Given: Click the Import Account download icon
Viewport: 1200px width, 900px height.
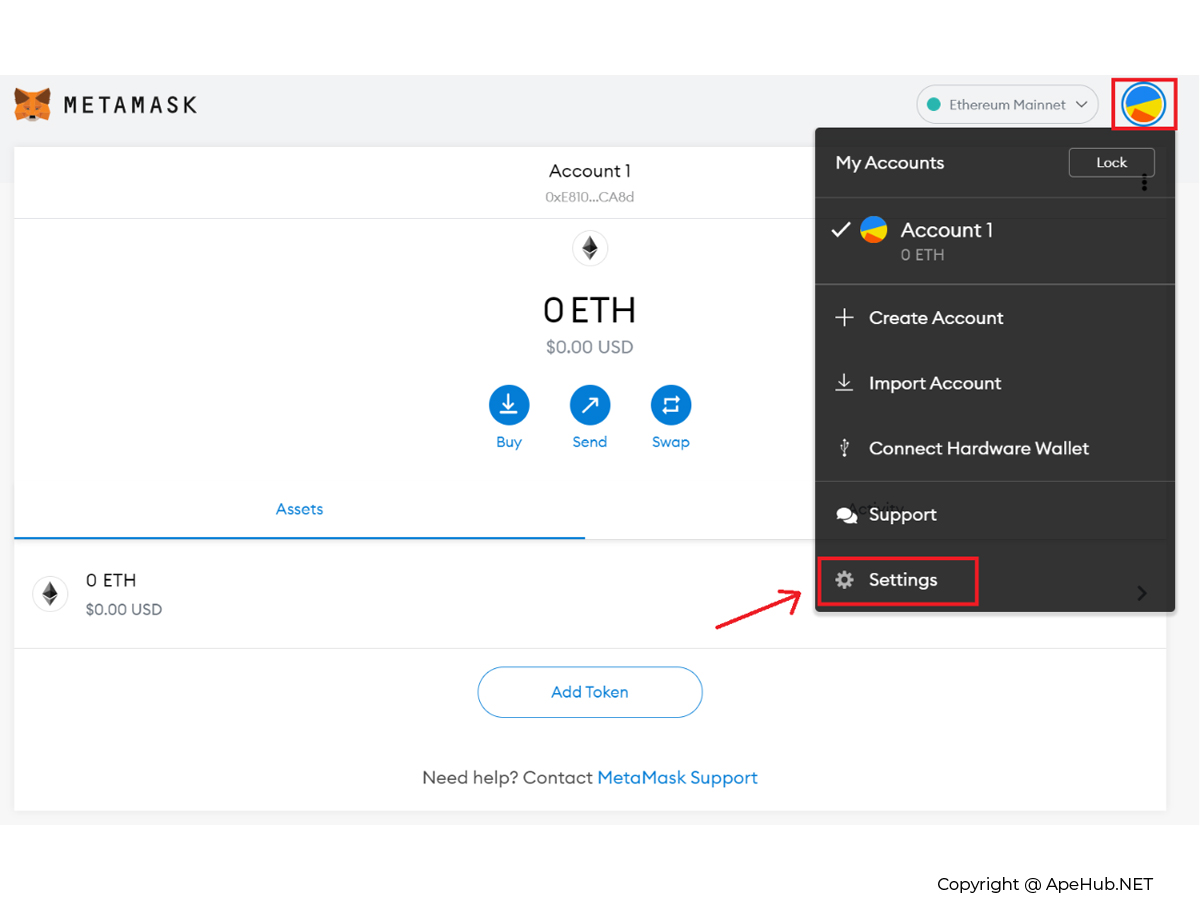Looking at the screenshot, I should (x=844, y=382).
